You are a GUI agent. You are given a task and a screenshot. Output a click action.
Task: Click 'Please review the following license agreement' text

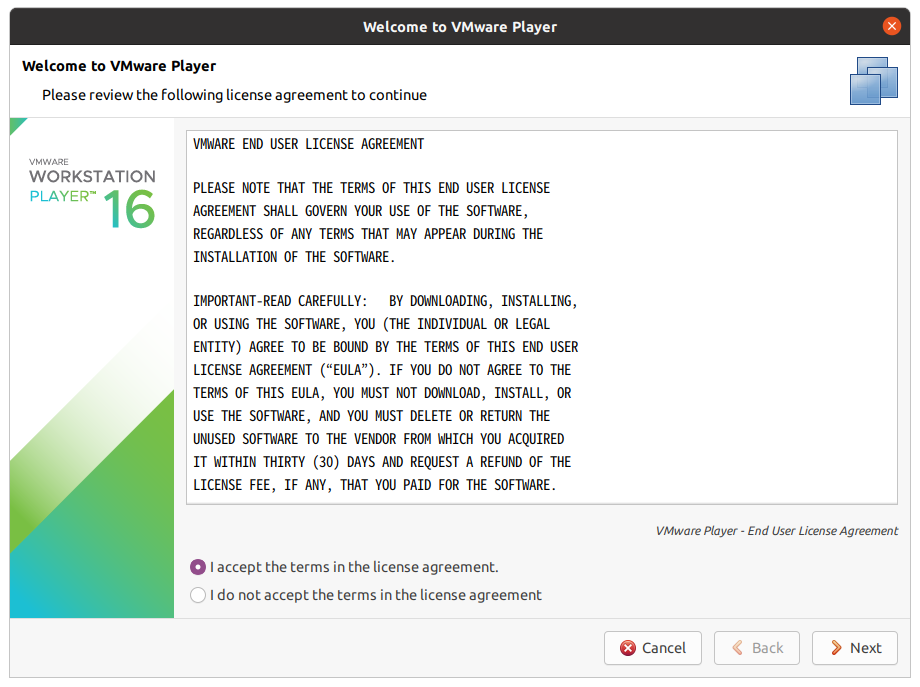click(234, 95)
